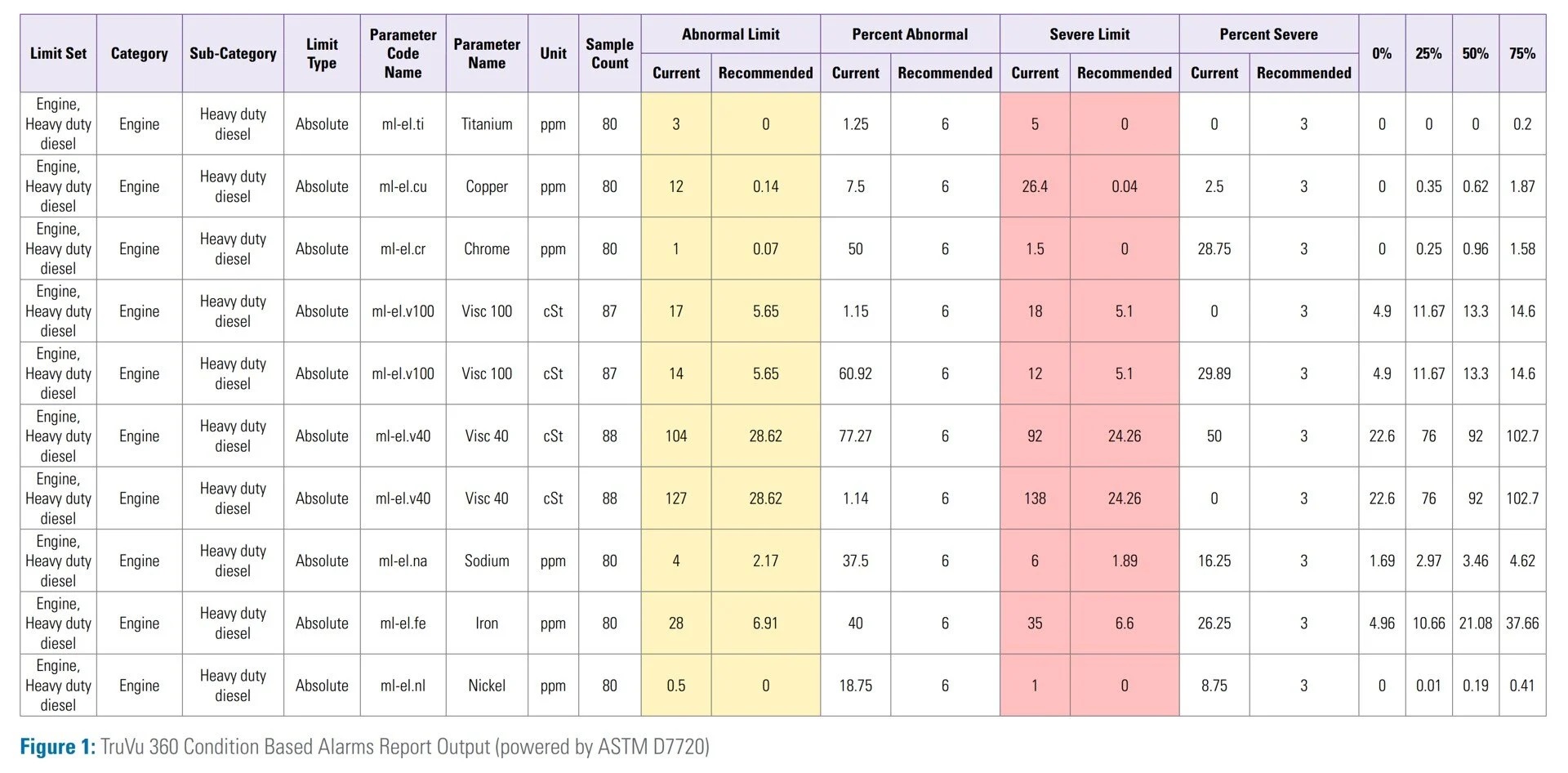Select the Sodium parameter name cell
The height and width of the screenshot is (773, 1568).
pyautogui.click(x=487, y=561)
